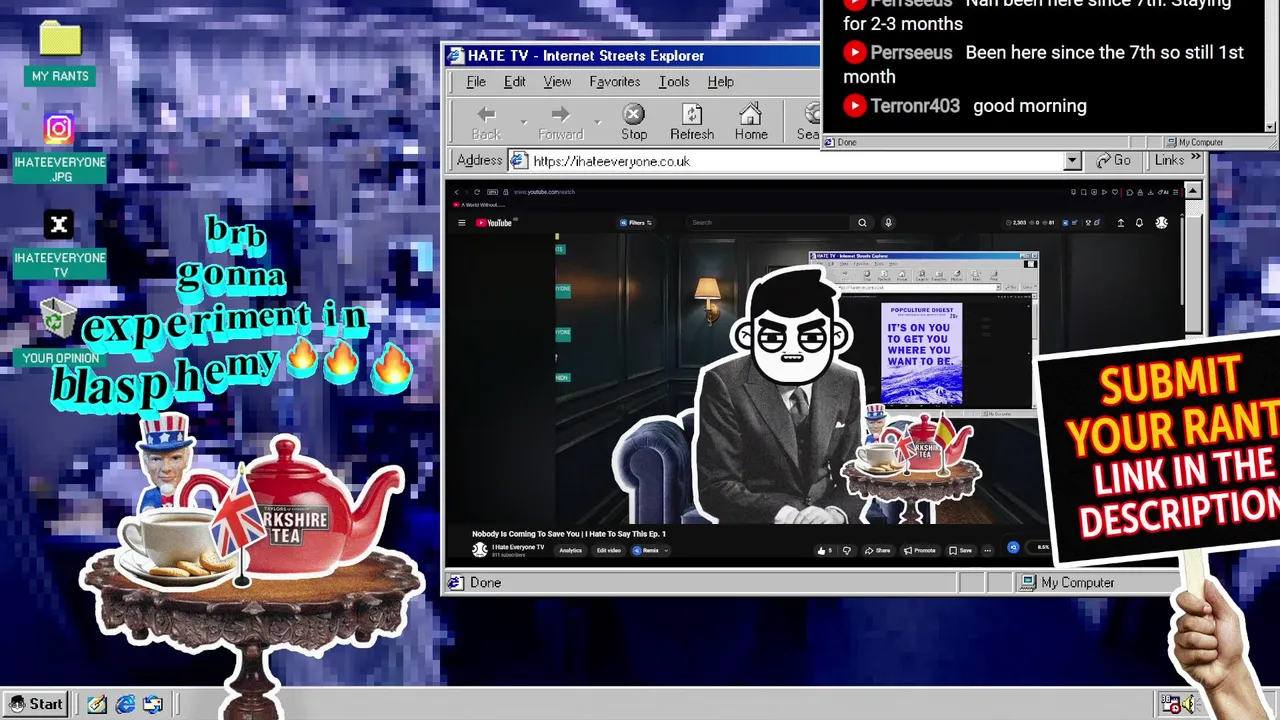Click the I Hate Everyone TV channel avatar

[x=480, y=549]
